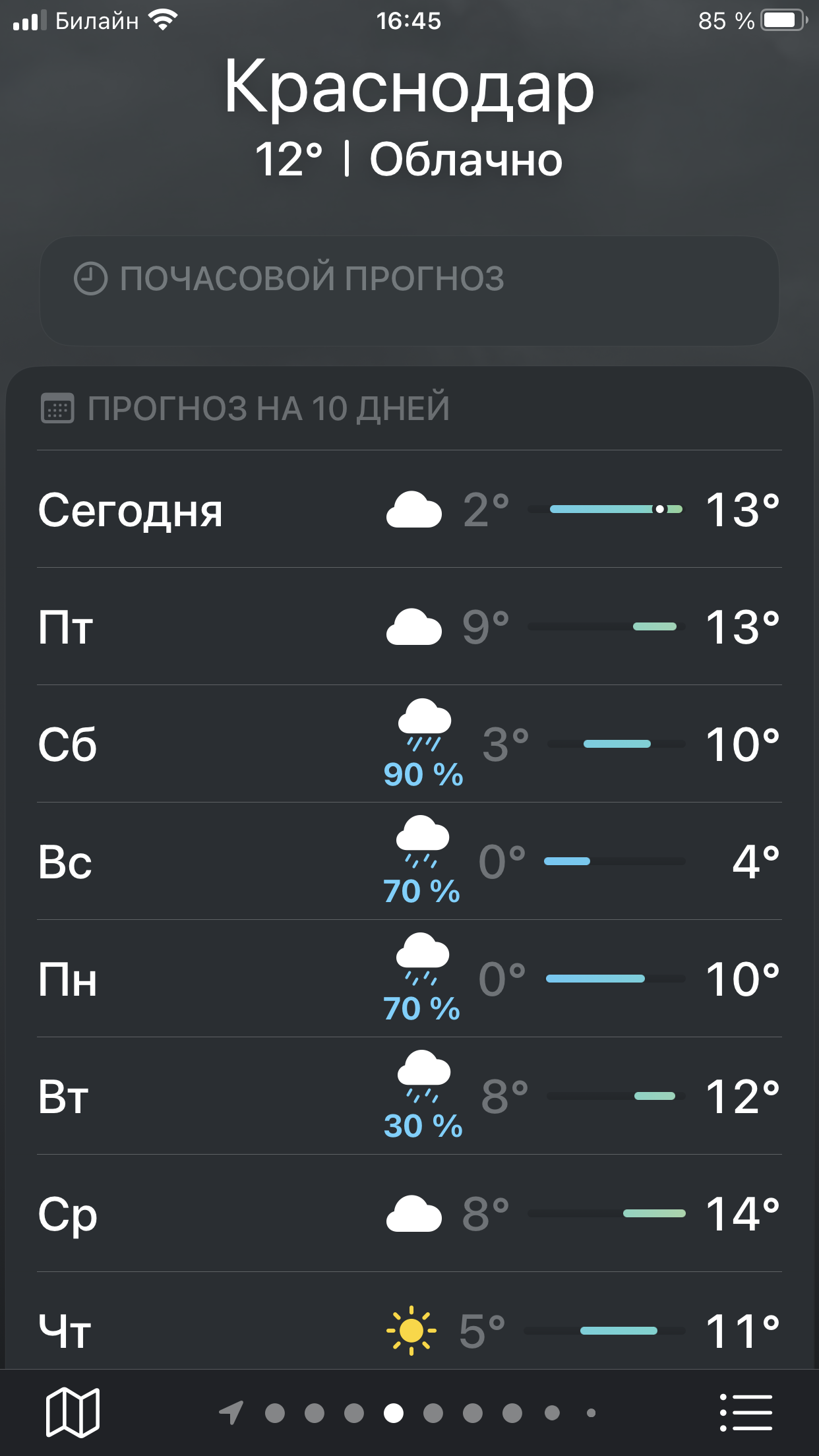Tap the calendar icon beside 10-day forecast
Image resolution: width=819 pixels, height=1456 pixels.
tap(57, 408)
